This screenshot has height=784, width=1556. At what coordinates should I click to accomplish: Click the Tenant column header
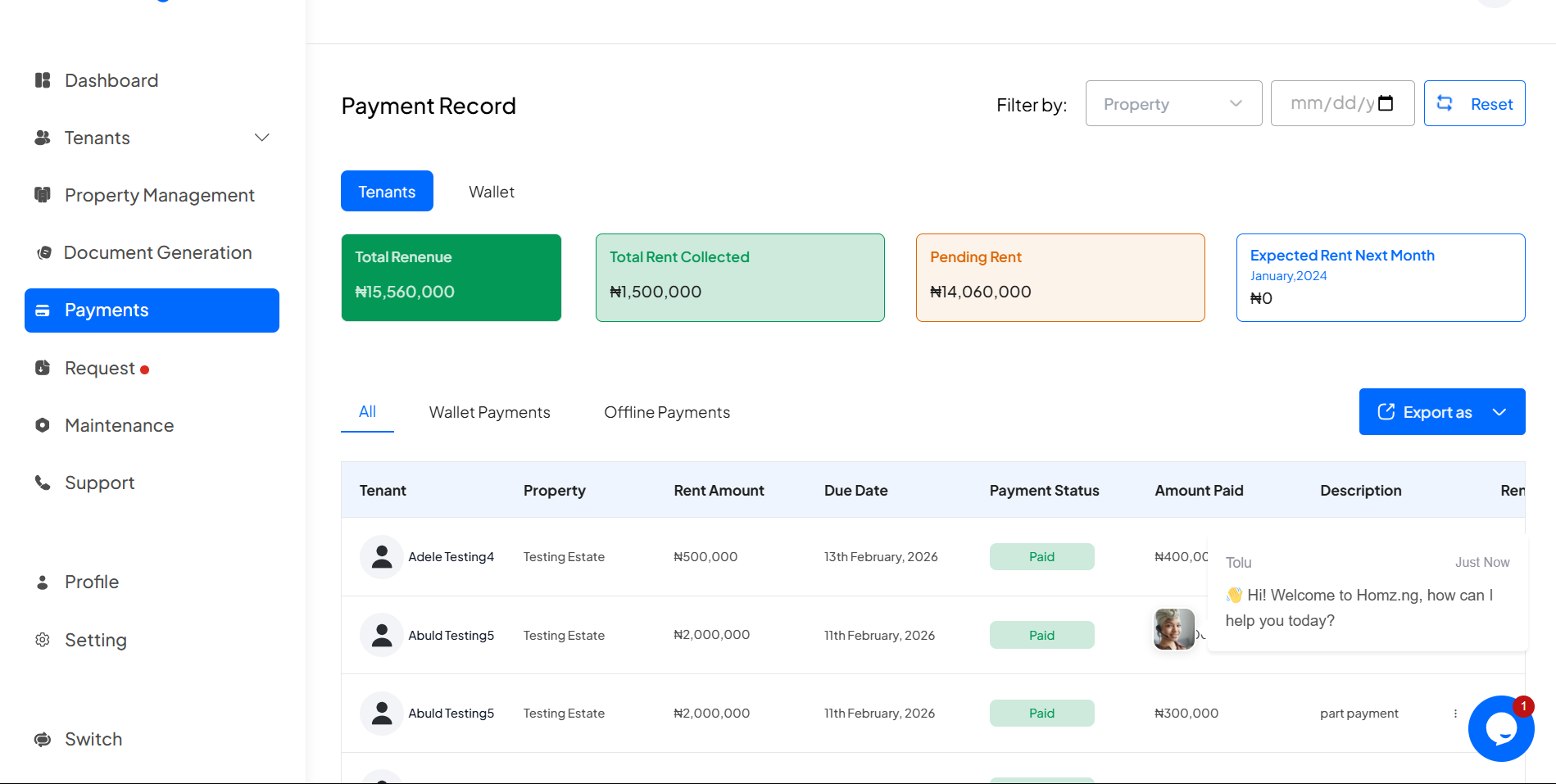(x=383, y=491)
